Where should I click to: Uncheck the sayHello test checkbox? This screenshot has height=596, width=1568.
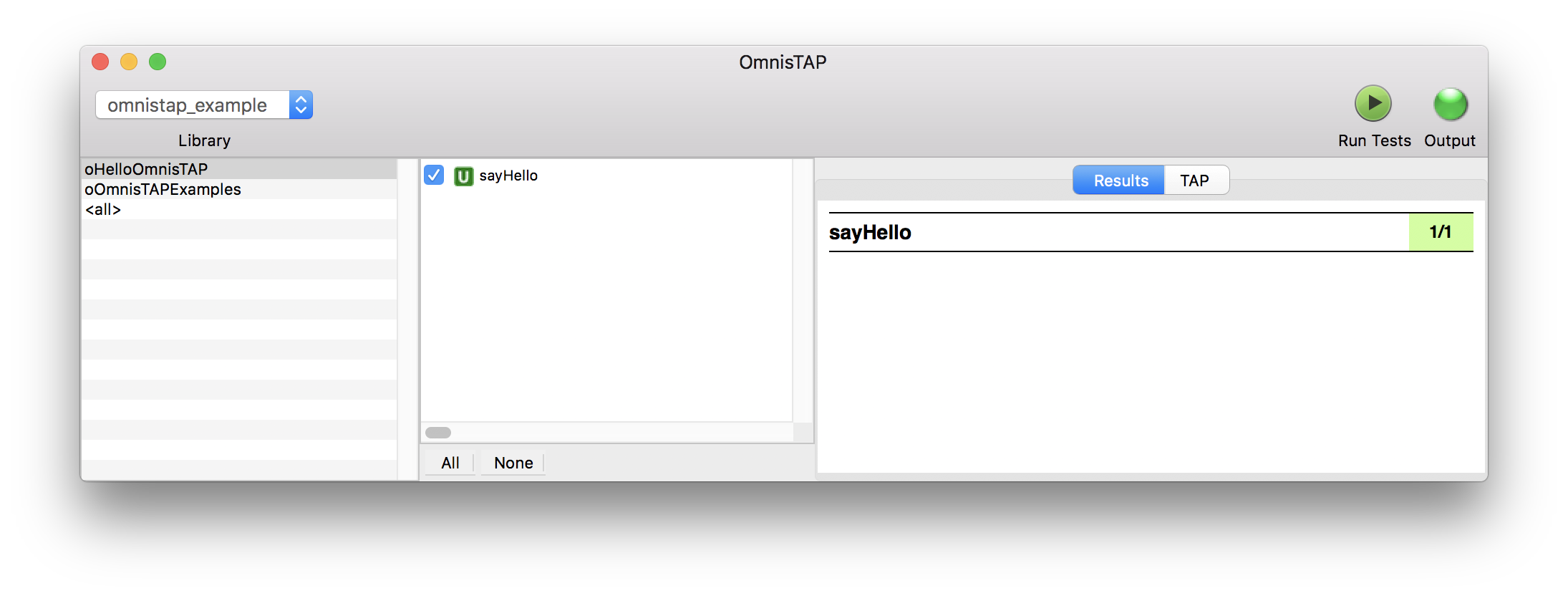coord(434,175)
